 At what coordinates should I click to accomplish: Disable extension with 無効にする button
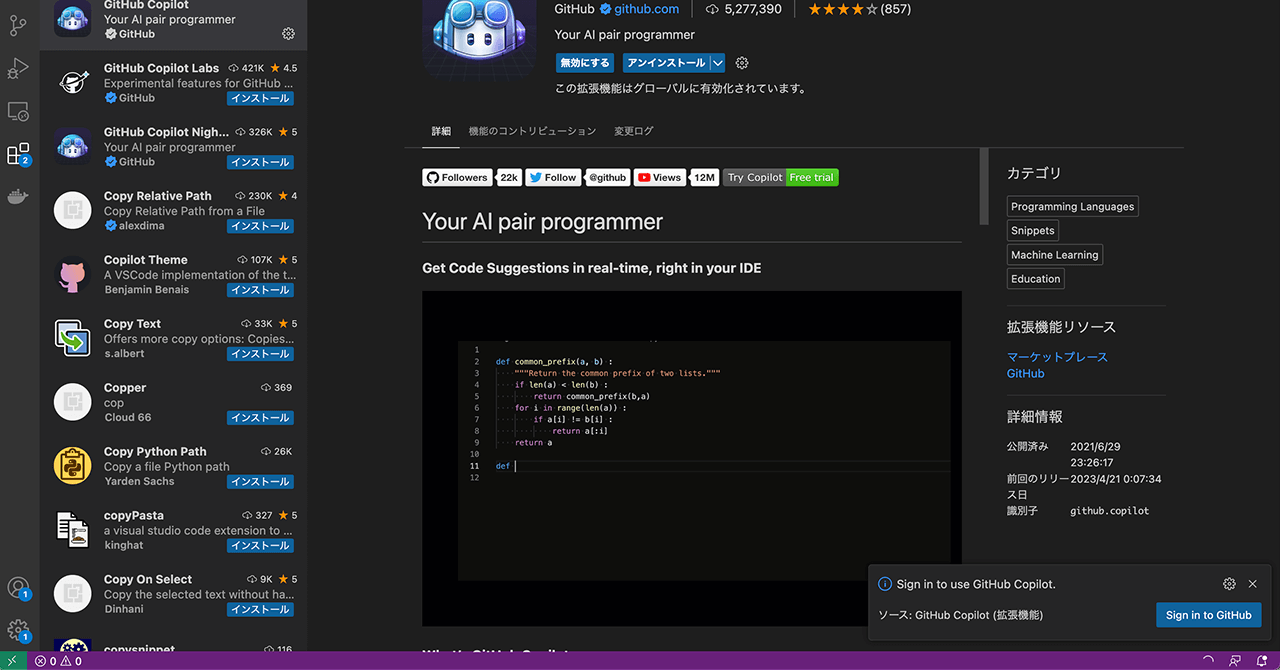click(585, 63)
